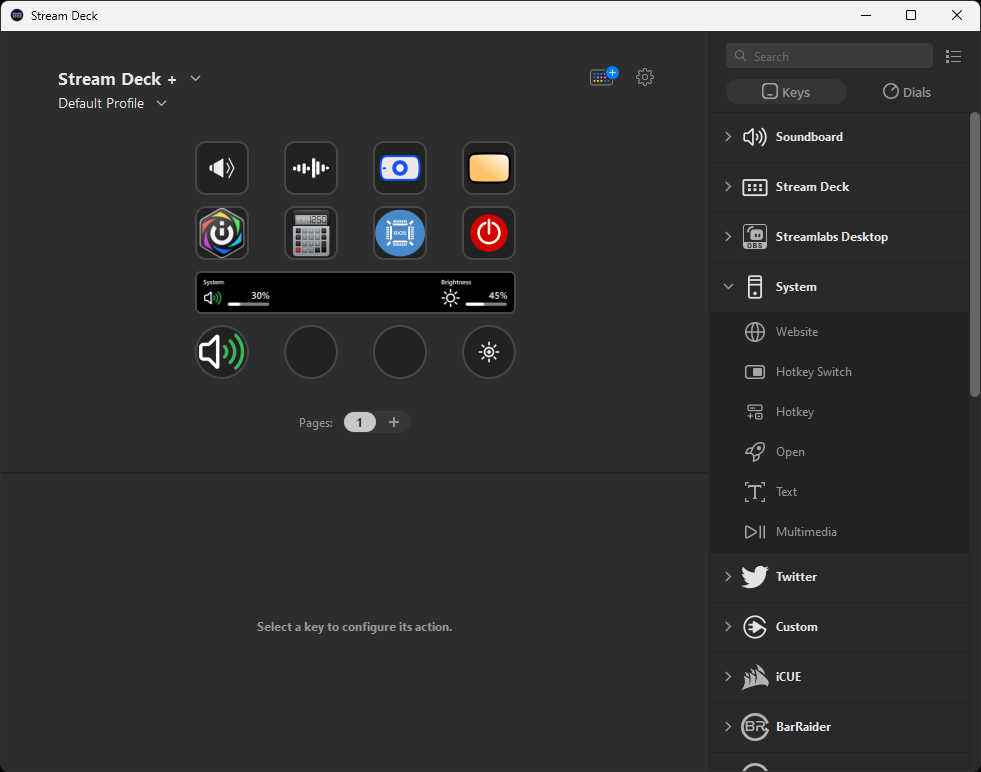Select the Hotkey Switch label
The width and height of the screenshot is (981, 772).
pyautogui.click(x=813, y=372)
